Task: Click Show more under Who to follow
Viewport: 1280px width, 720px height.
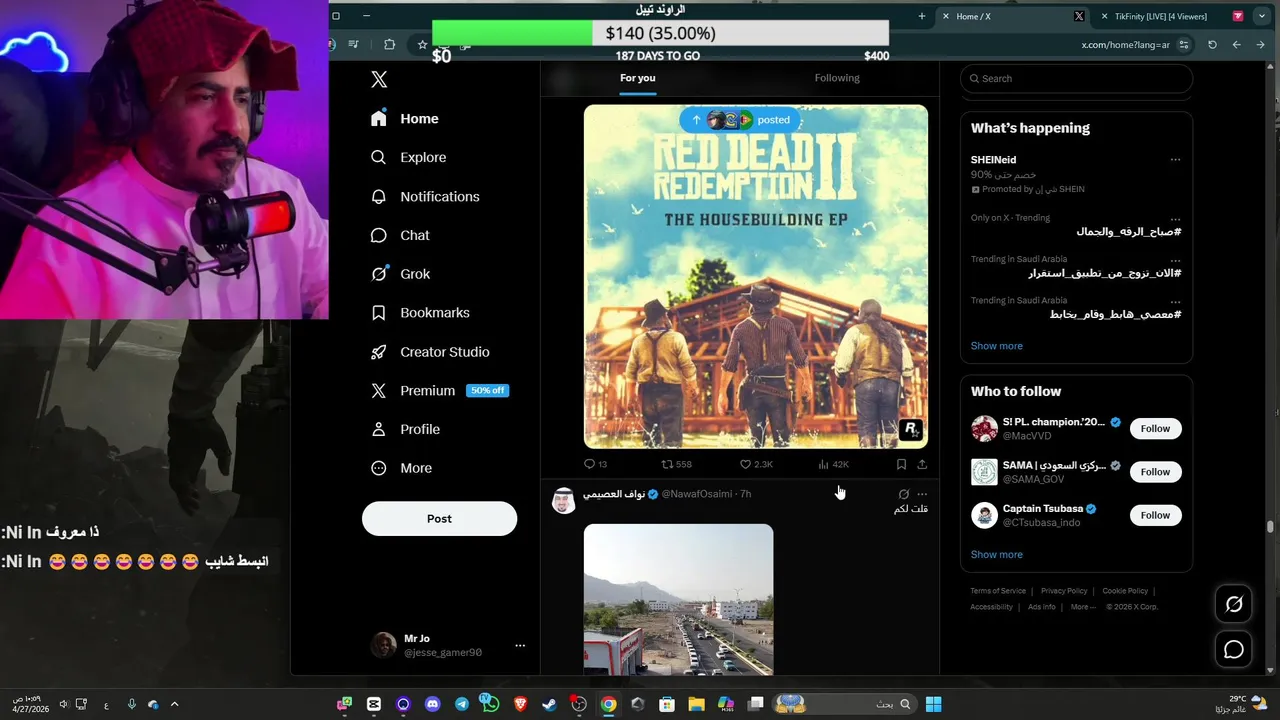Action: click(996, 555)
